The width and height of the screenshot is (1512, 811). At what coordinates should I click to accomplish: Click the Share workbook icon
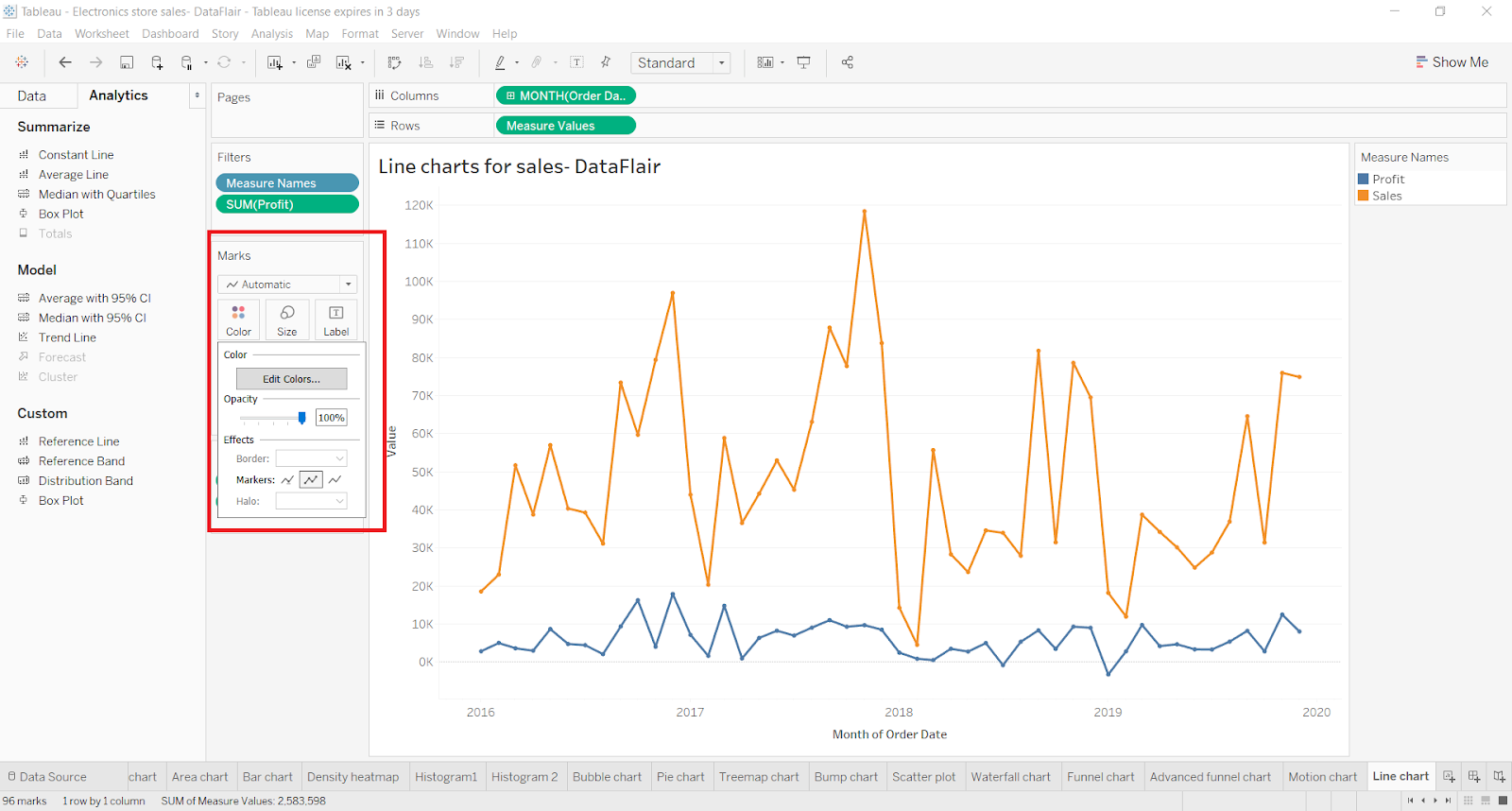[848, 62]
